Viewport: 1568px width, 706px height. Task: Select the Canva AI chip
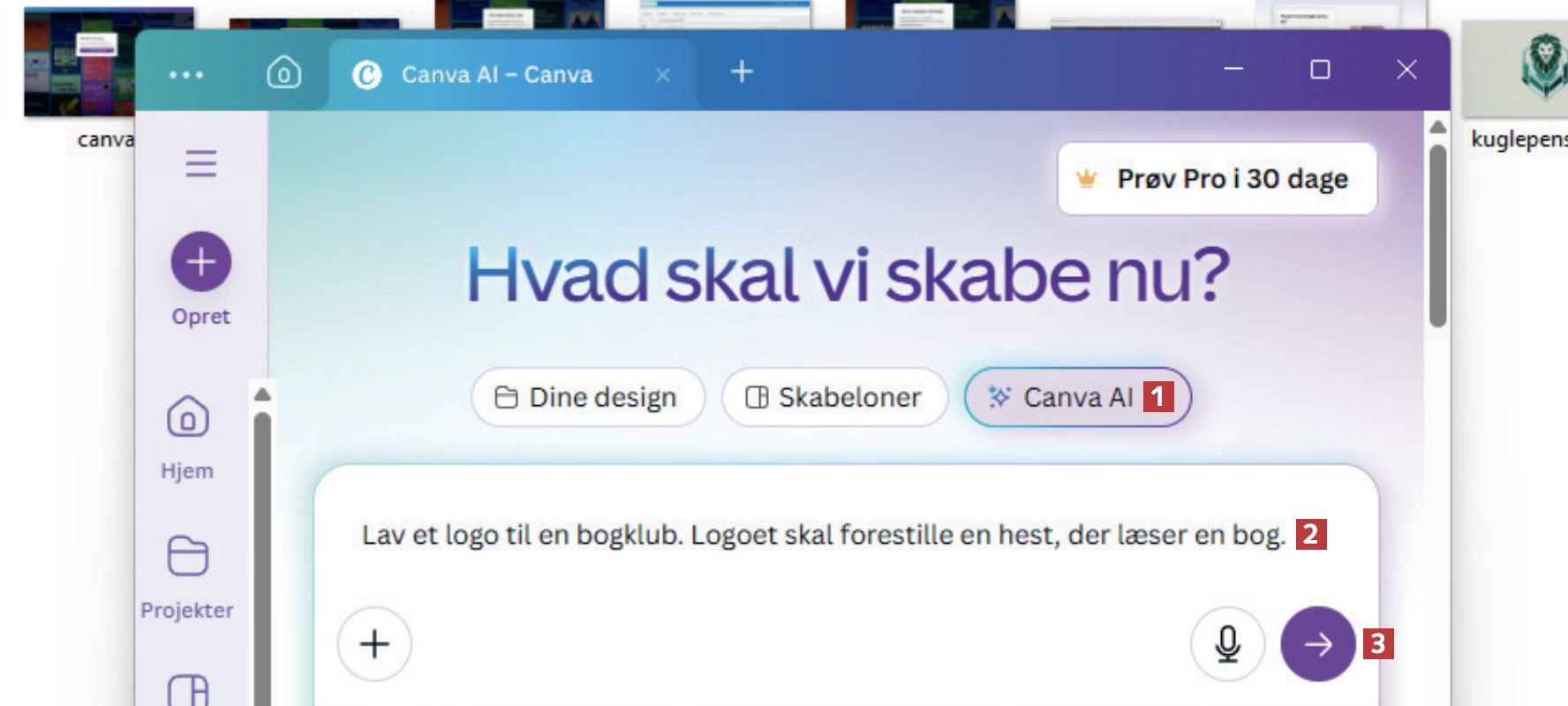pyautogui.click(x=1062, y=398)
